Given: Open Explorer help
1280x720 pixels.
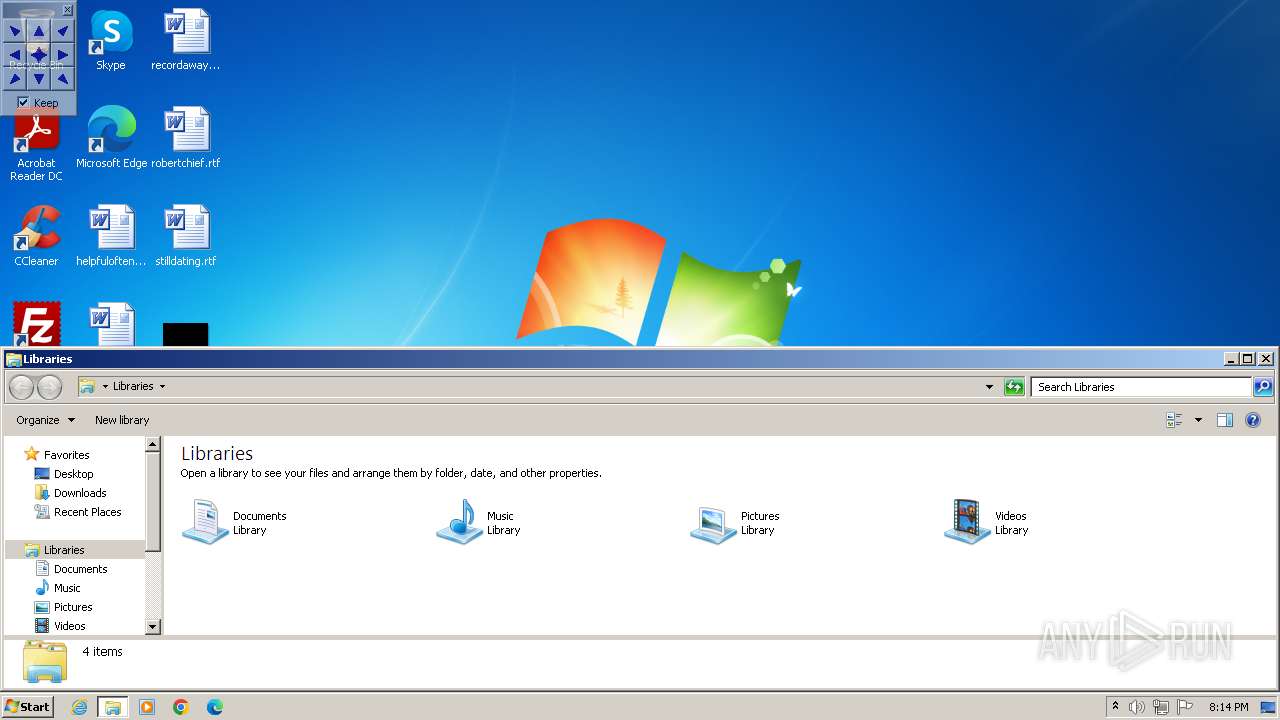Looking at the screenshot, I should click(1253, 420).
